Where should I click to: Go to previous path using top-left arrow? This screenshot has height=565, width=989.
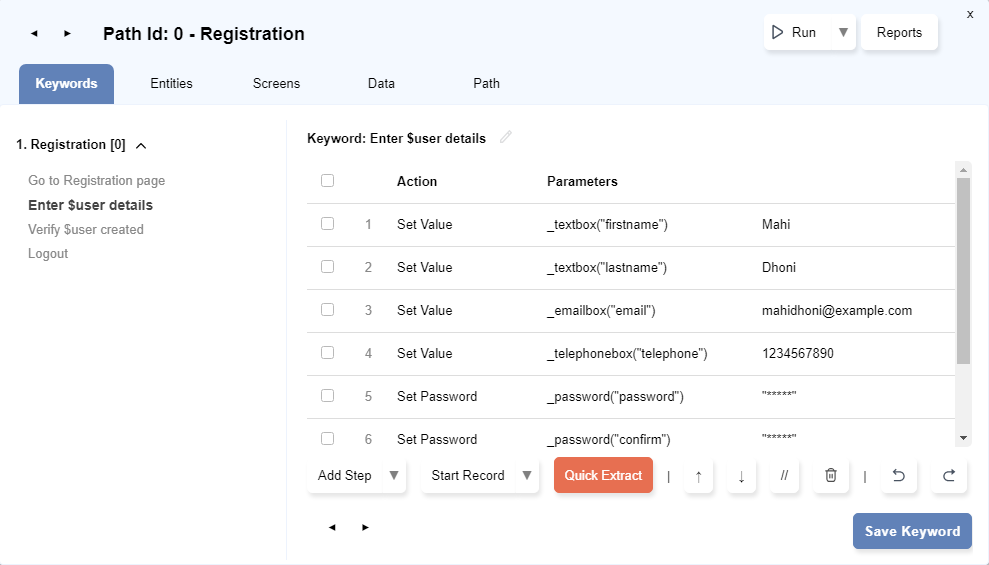35,34
